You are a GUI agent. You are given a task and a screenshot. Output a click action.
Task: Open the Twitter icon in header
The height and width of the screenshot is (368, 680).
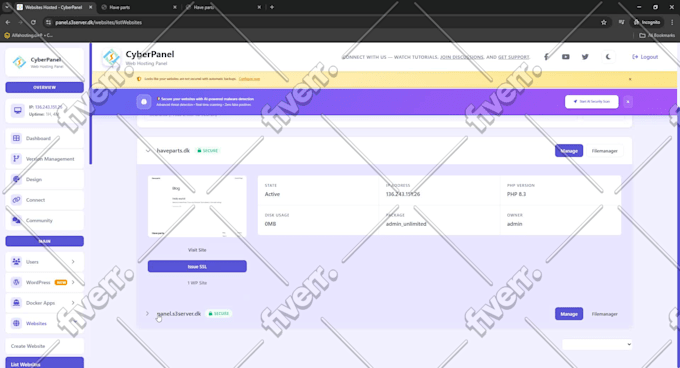click(x=585, y=57)
